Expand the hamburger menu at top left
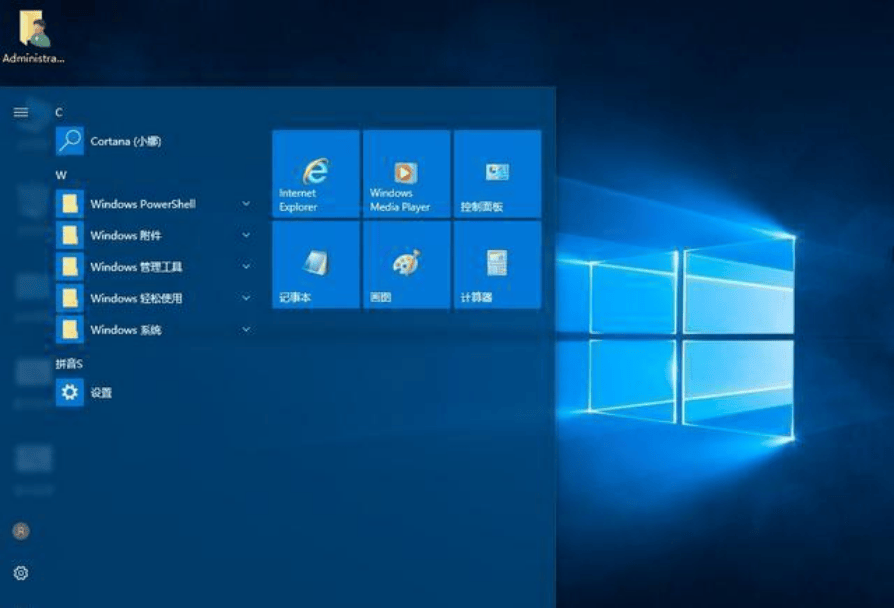This screenshot has height=608, width=895. coord(20,112)
